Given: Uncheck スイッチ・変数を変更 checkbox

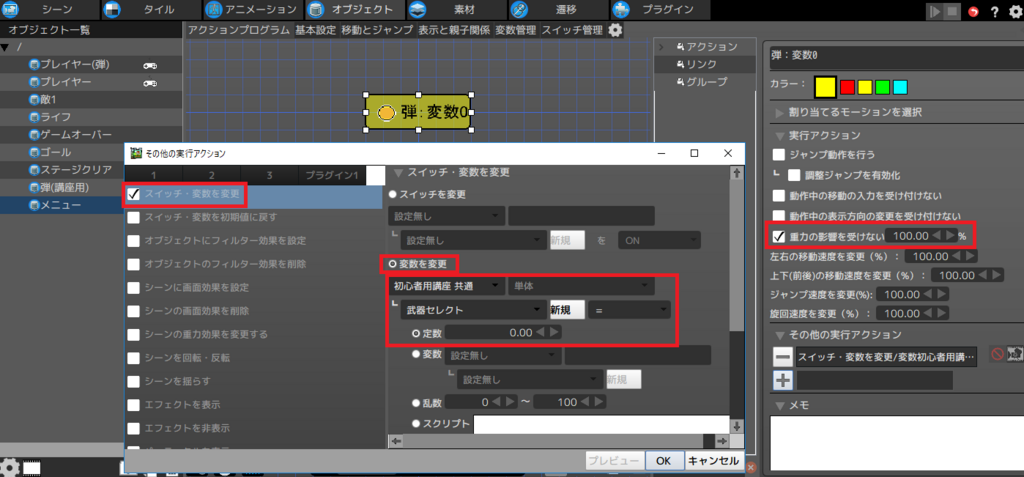Looking at the screenshot, I should (133, 194).
